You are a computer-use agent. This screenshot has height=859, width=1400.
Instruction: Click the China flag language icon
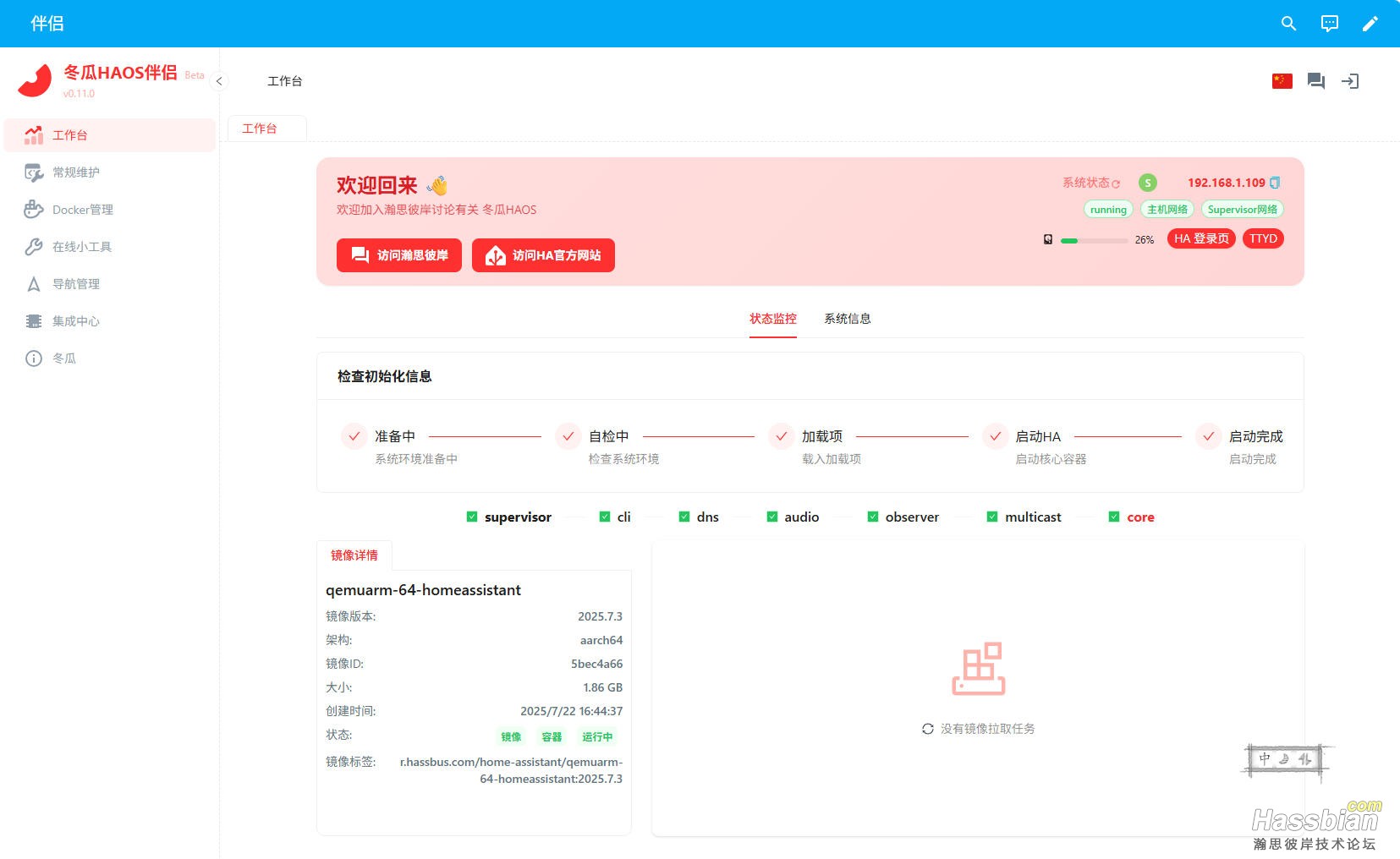(1282, 81)
